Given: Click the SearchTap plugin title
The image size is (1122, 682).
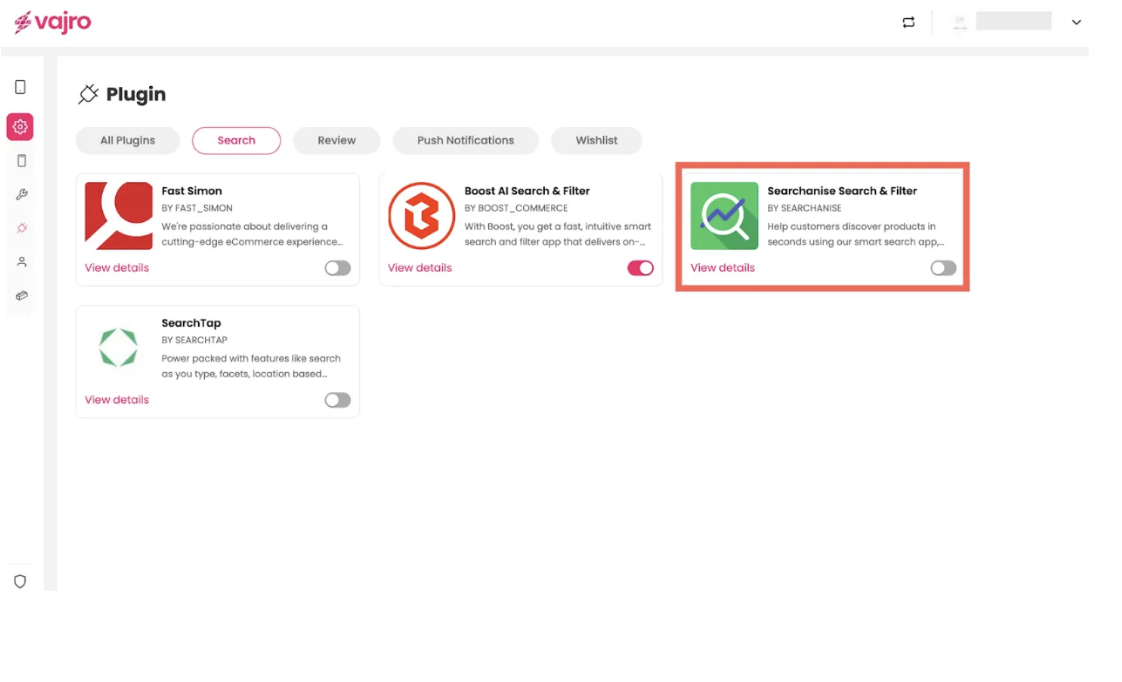Looking at the screenshot, I should click(x=191, y=323).
